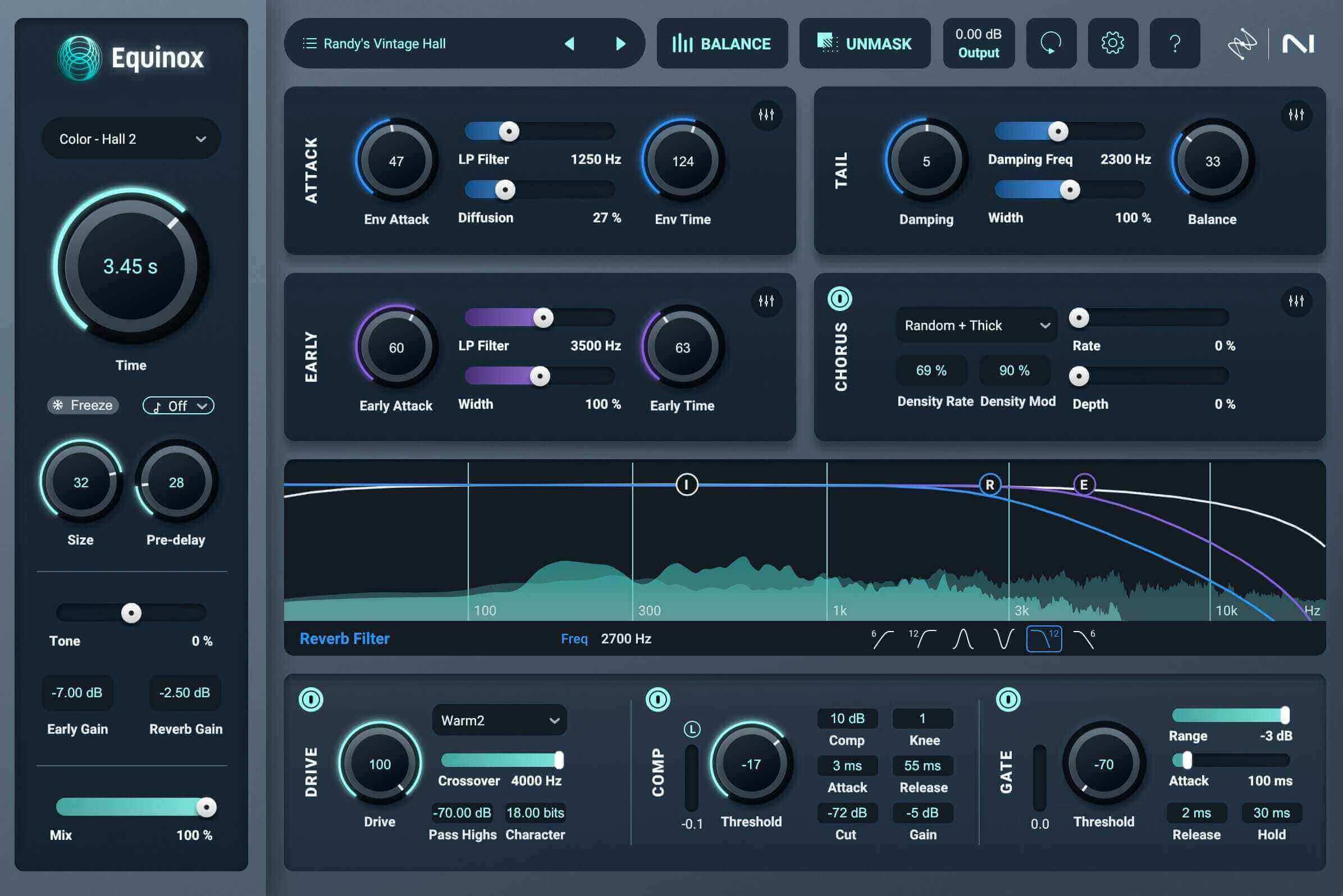
Task: Click the Reverb Filter label
Action: 345,638
